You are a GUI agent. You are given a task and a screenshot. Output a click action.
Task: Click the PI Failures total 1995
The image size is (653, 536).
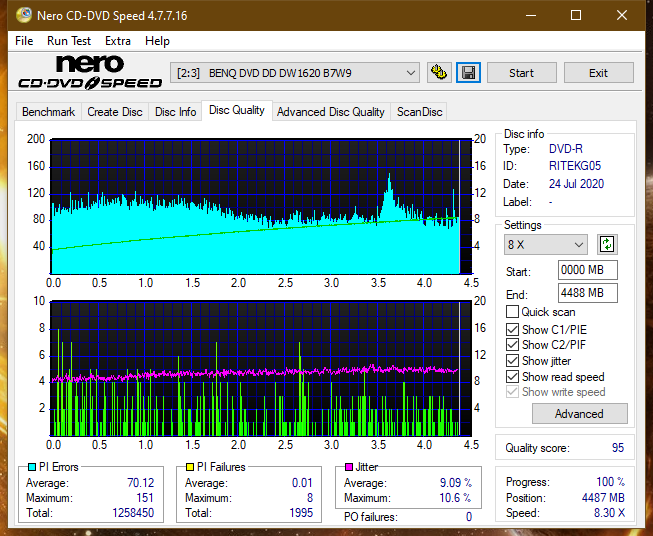click(301, 513)
